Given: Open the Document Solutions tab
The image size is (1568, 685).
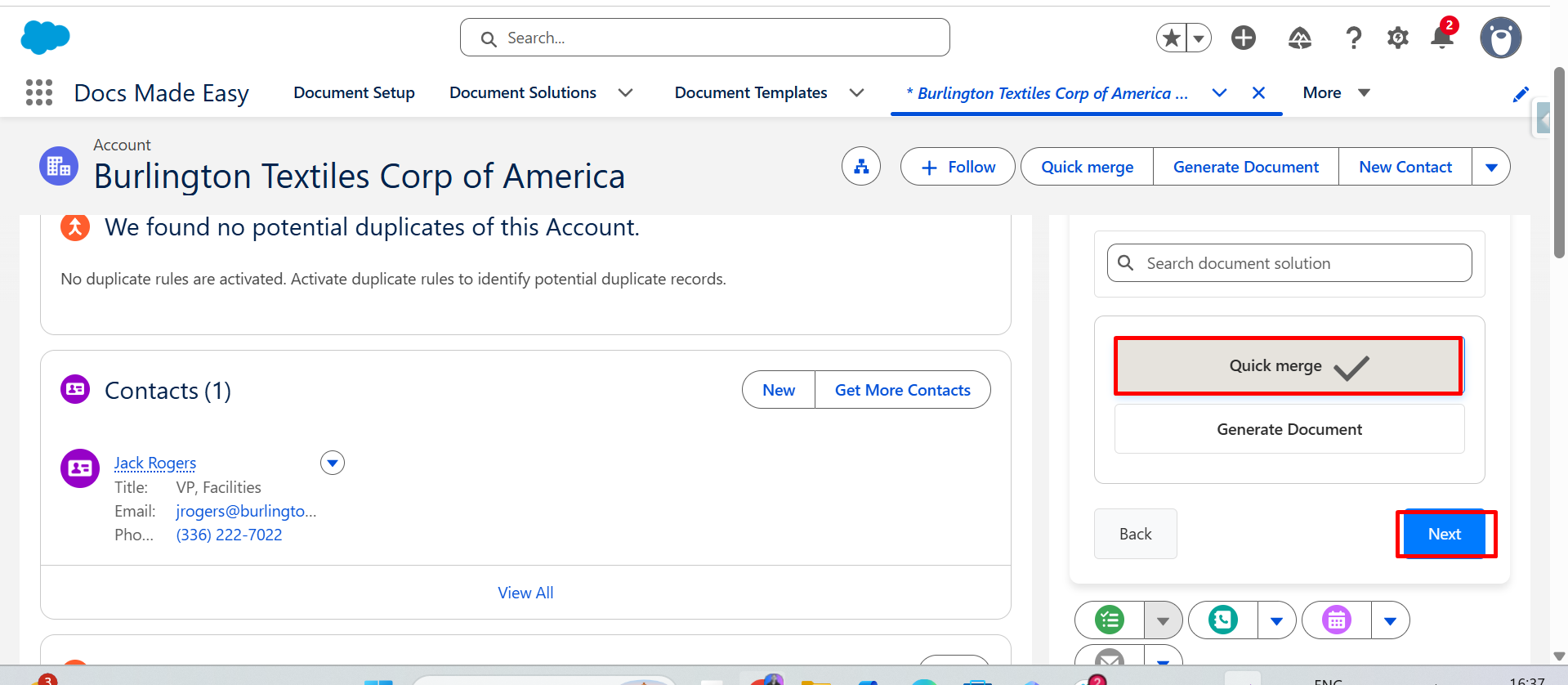Looking at the screenshot, I should (523, 92).
